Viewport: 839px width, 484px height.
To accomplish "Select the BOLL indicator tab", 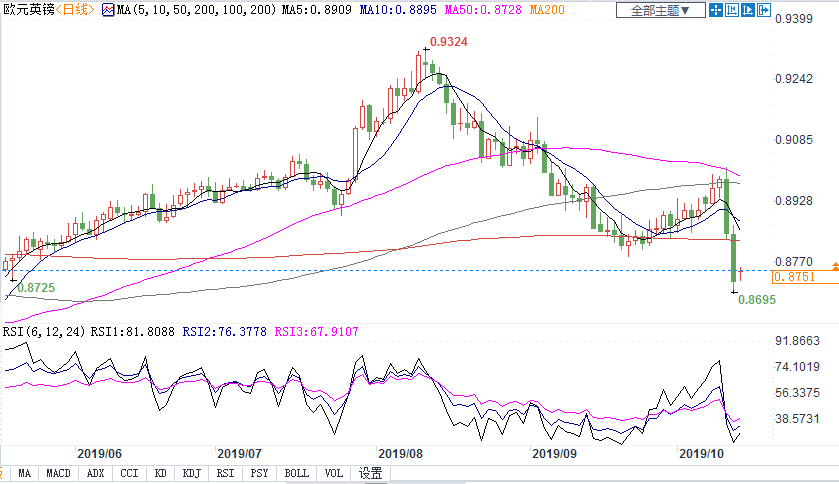I will tap(296, 474).
